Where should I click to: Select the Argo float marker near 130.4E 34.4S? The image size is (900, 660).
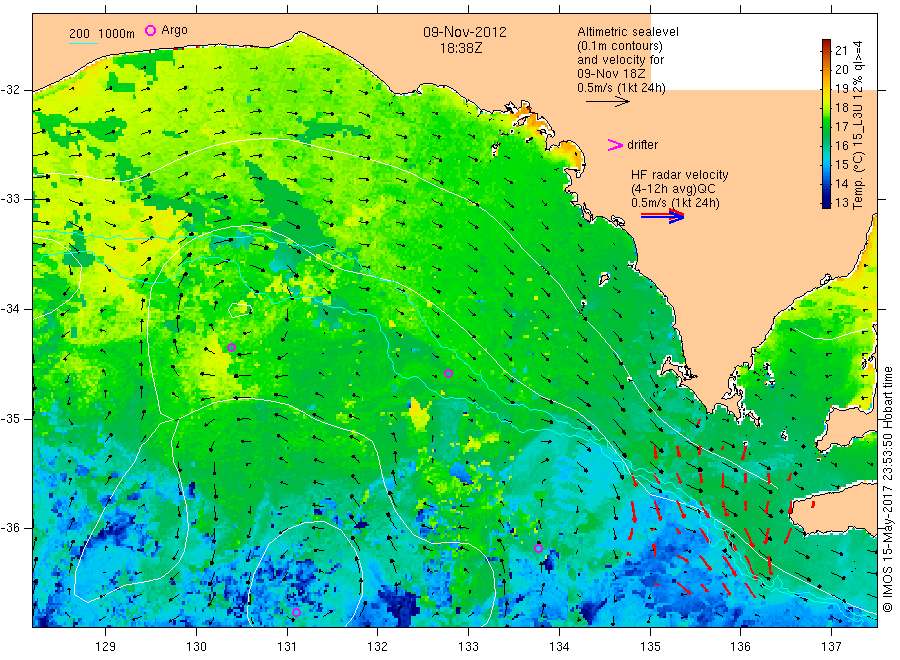tap(231, 347)
